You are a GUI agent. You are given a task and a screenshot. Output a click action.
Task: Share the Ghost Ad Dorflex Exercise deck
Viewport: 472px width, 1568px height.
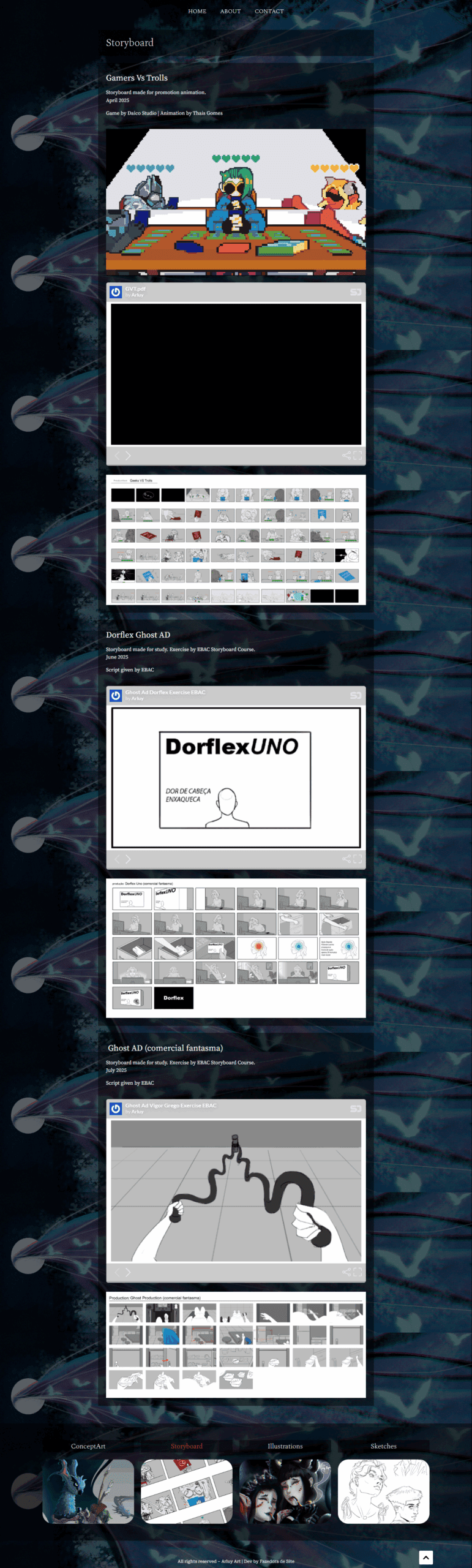tap(346, 859)
